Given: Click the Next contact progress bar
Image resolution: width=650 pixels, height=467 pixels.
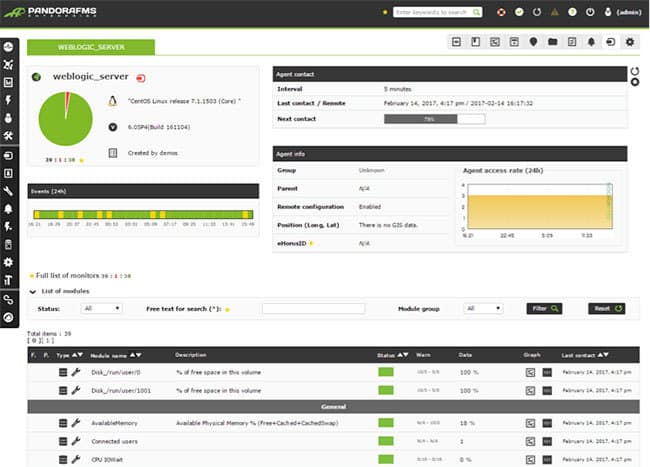Looking at the screenshot, I should [434, 119].
